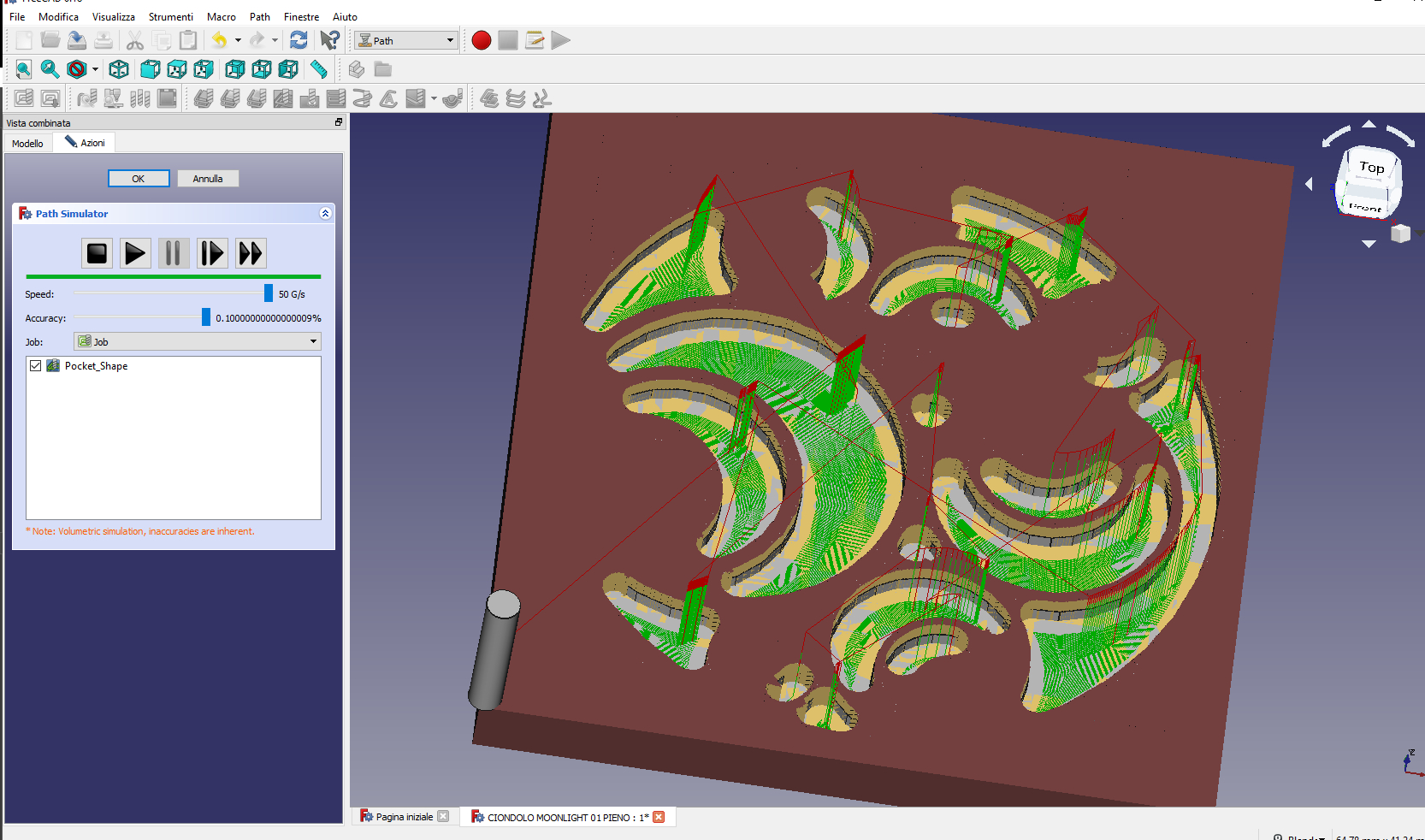Fast forward the path simulation

251,253
